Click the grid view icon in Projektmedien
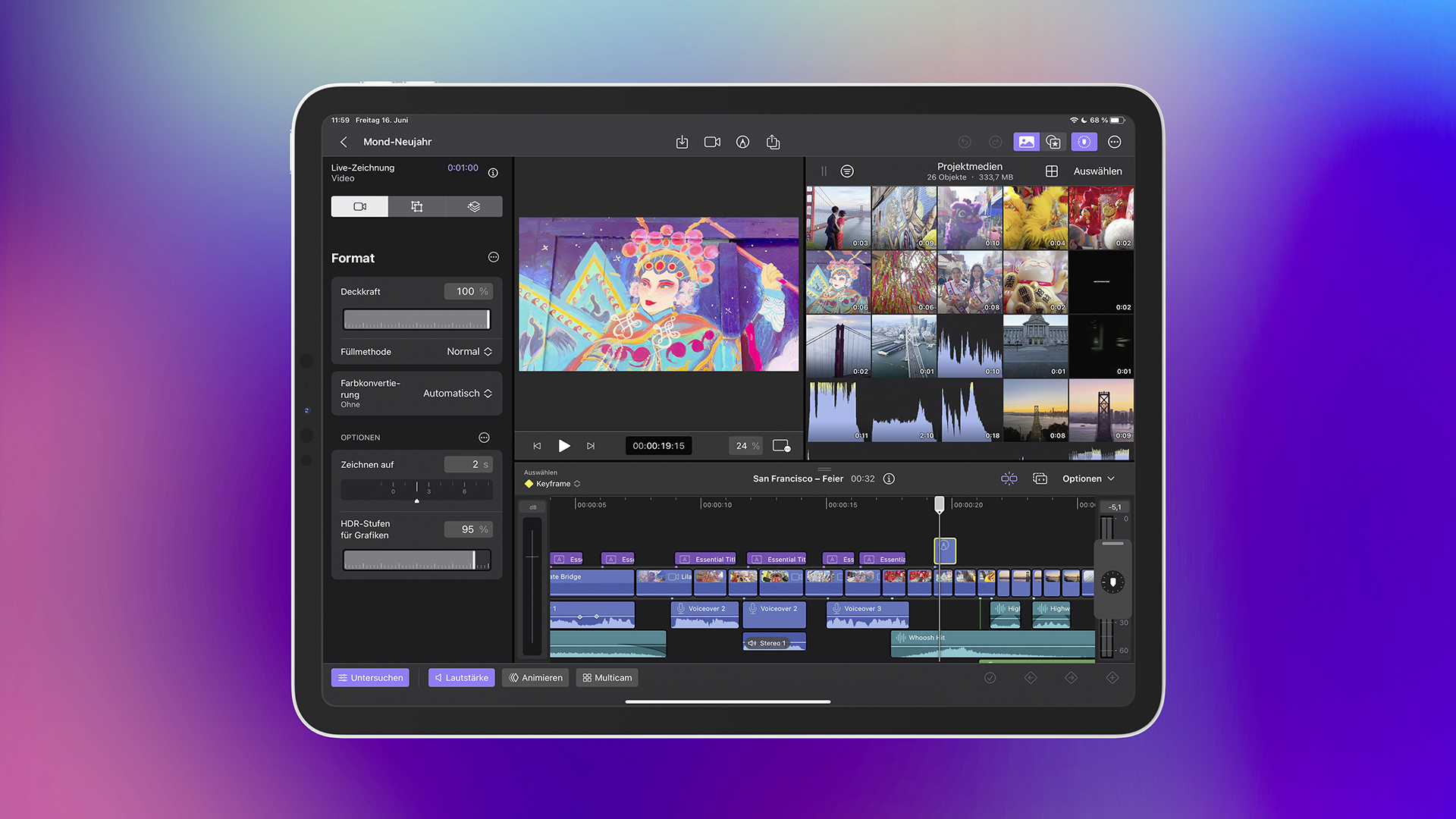 coord(1051,171)
